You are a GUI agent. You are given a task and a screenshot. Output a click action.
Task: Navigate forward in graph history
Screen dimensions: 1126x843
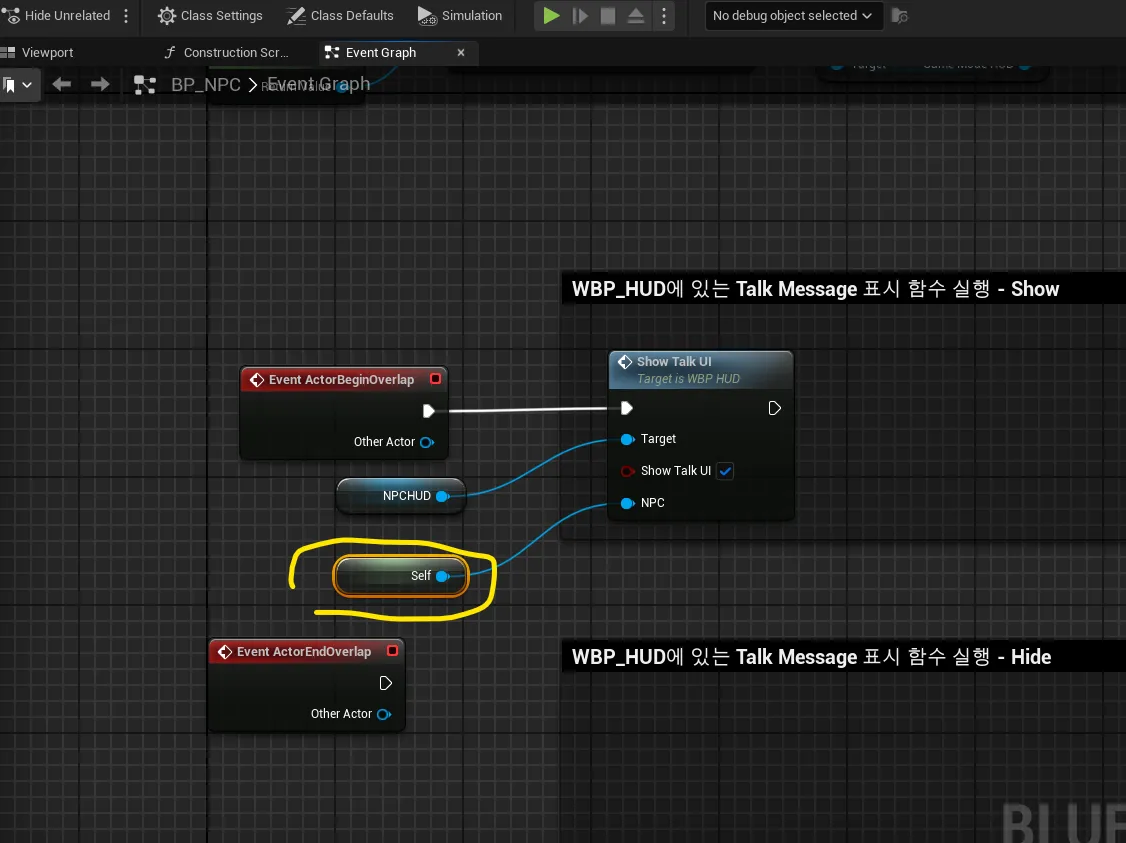pos(100,85)
